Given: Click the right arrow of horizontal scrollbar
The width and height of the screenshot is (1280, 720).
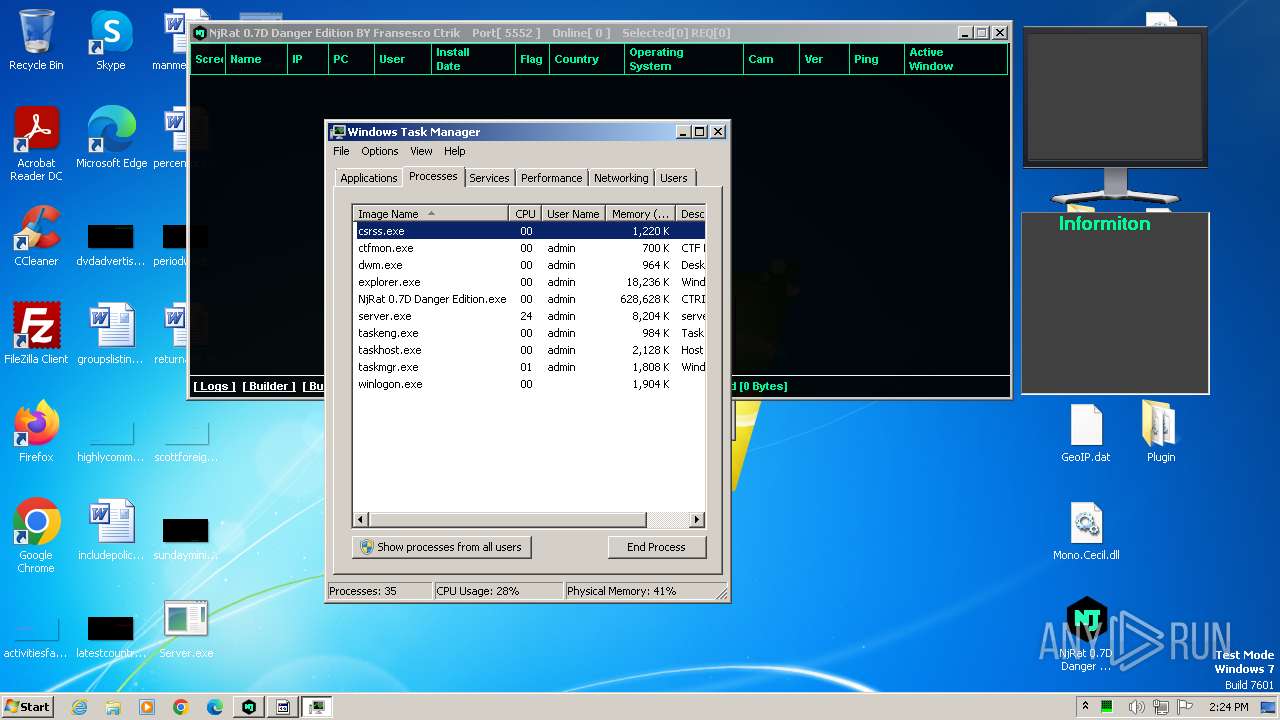Looking at the screenshot, I should coord(697,520).
